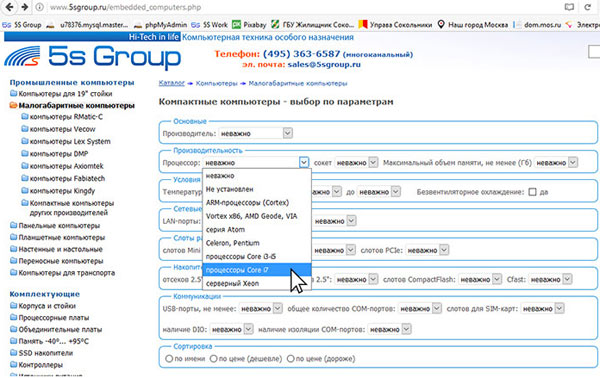Open Панельные компьютеры category

coord(55,226)
